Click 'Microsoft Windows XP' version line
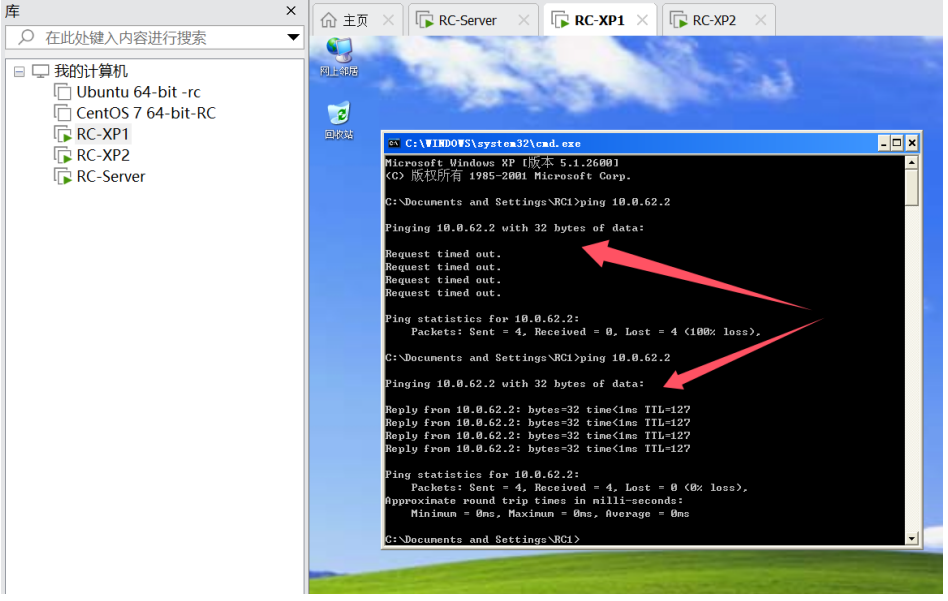 (x=502, y=163)
